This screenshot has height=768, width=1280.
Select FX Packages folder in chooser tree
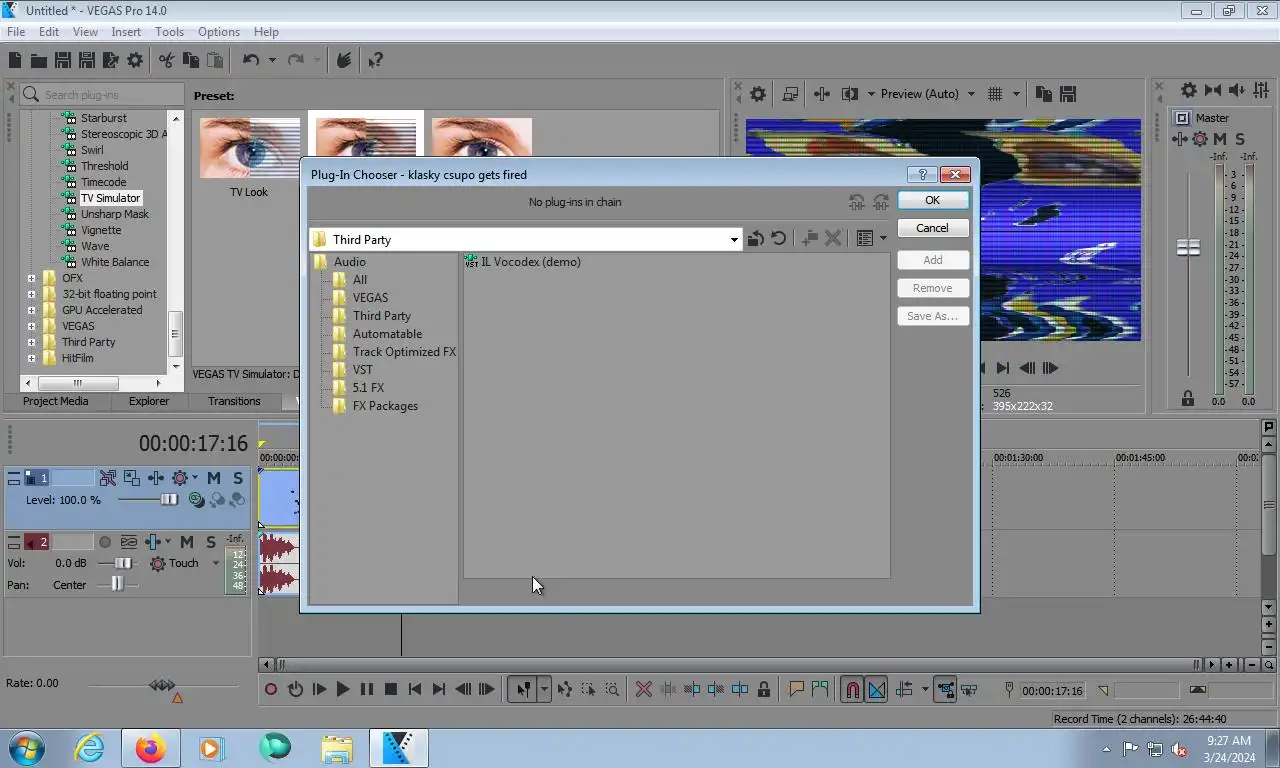(x=385, y=406)
